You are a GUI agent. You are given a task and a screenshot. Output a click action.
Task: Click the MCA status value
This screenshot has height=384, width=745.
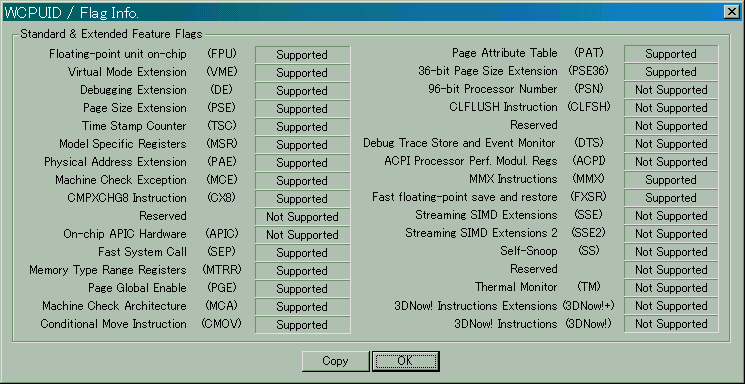[302, 307]
